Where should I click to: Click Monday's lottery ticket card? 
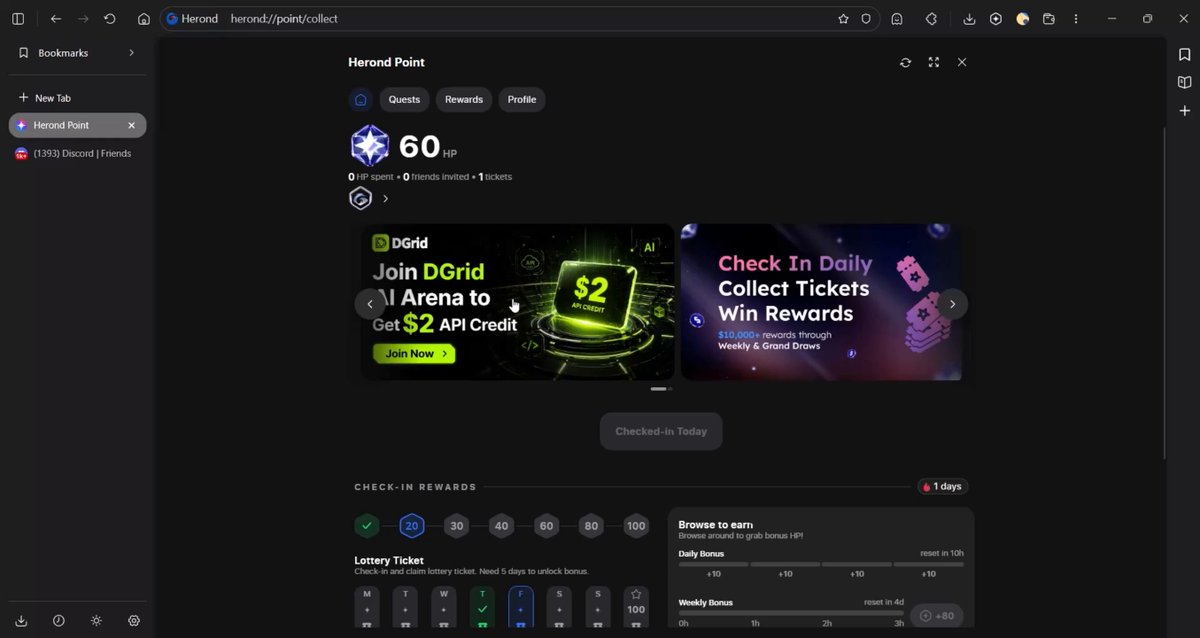[x=367, y=607]
